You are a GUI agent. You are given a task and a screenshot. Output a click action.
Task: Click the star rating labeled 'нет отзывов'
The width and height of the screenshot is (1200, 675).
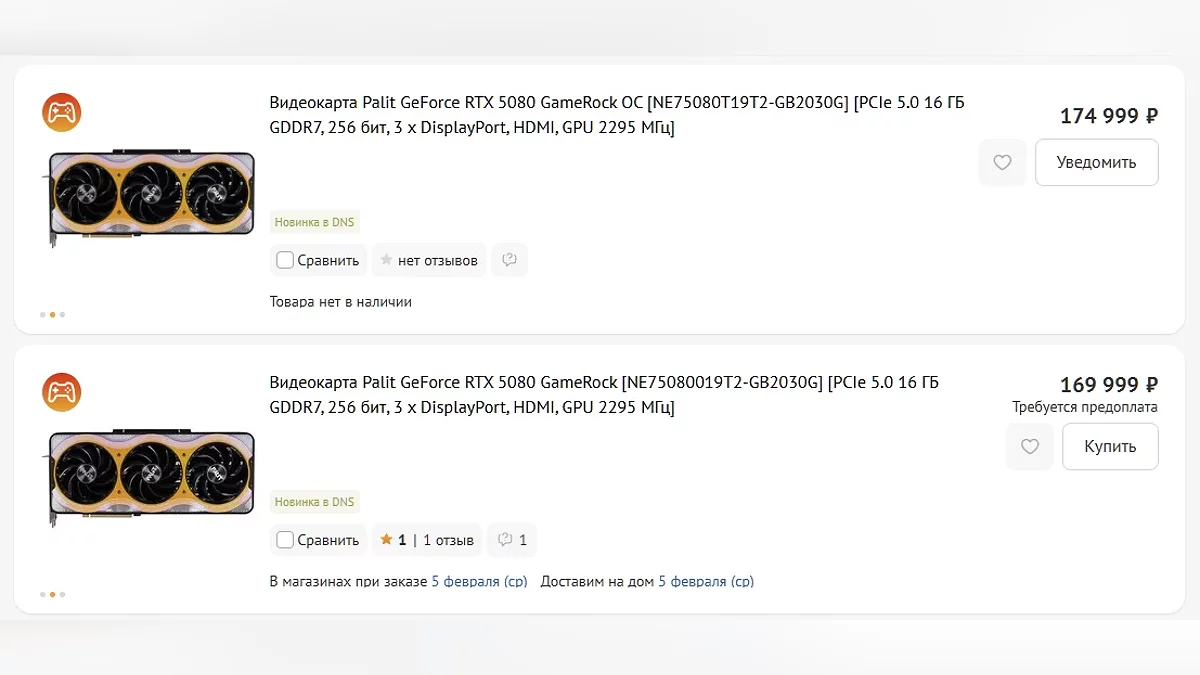428,260
